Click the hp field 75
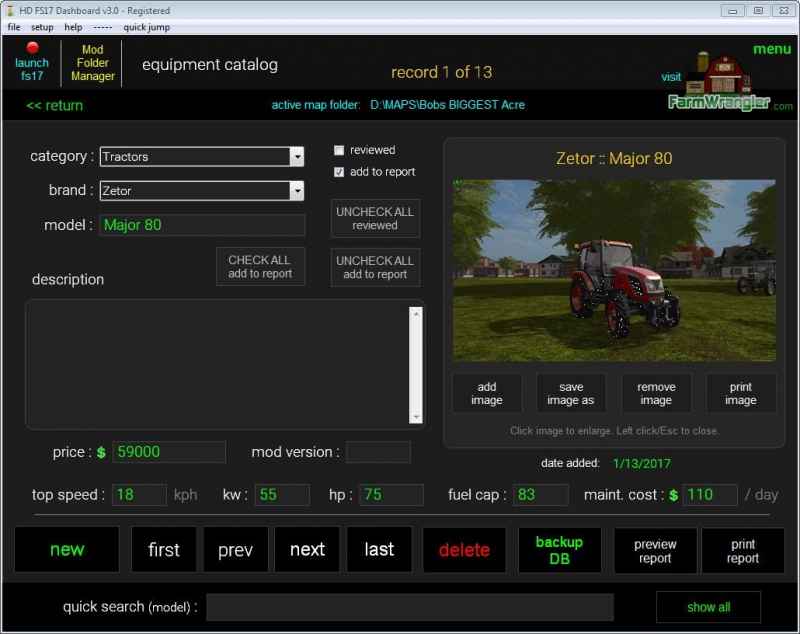Screen dimensions: 800x634 pos(391,495)
